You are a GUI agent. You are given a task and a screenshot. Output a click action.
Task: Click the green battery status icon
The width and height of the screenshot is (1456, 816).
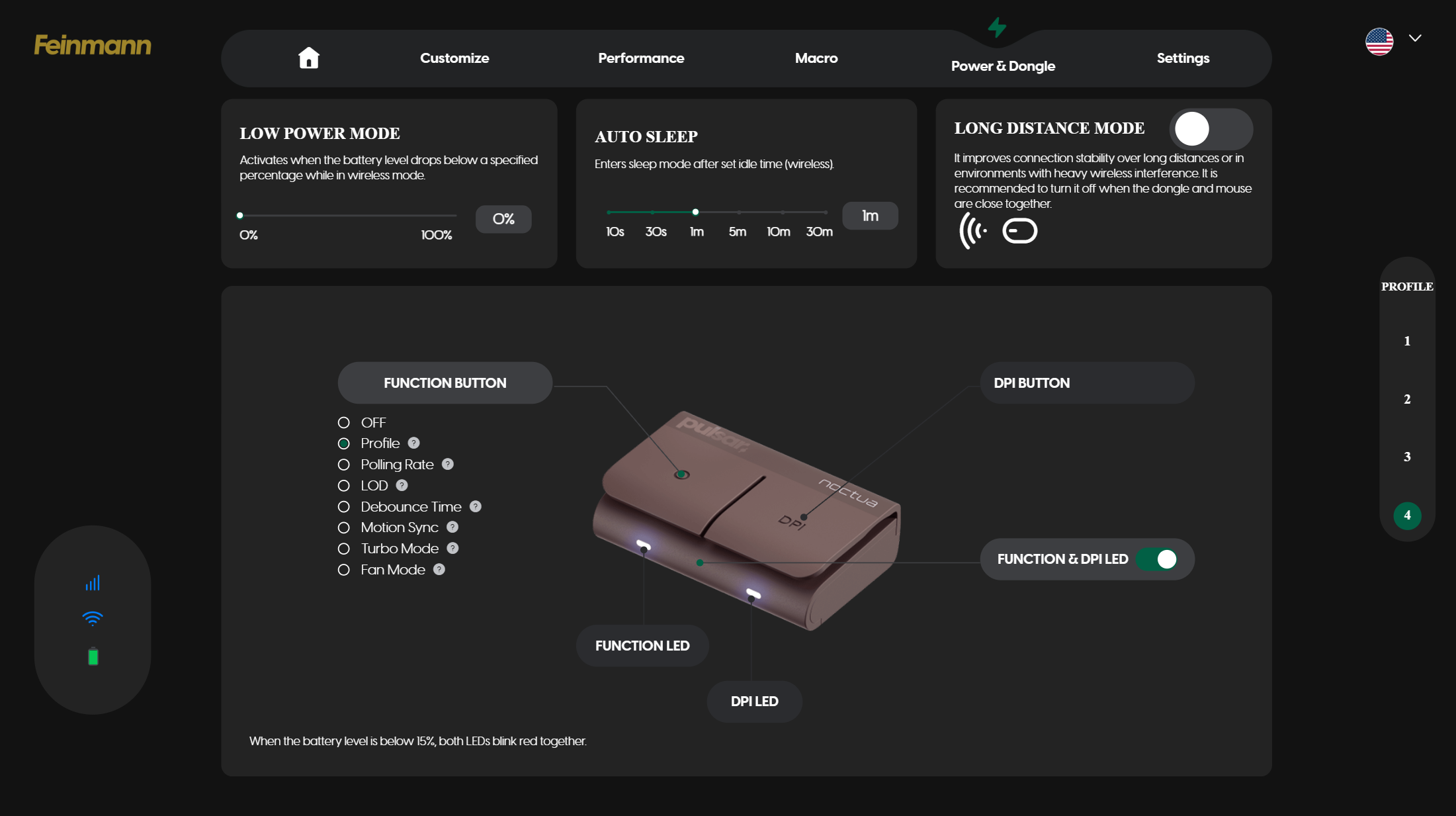pos(93,657)
